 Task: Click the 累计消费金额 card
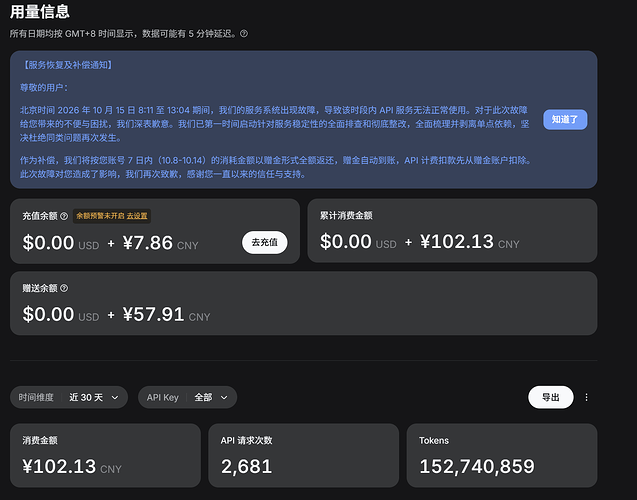(452, 230)
